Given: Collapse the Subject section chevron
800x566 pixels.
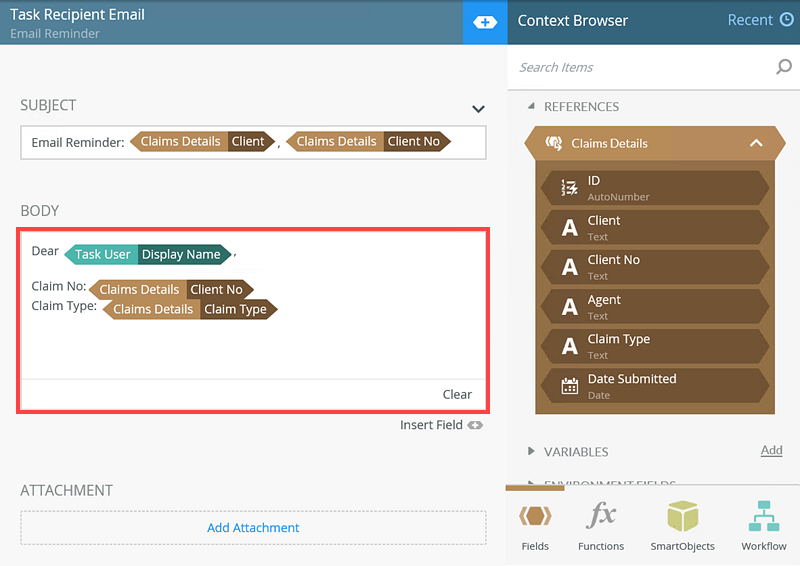Looking at the screenshot, I should coord(478,109).
